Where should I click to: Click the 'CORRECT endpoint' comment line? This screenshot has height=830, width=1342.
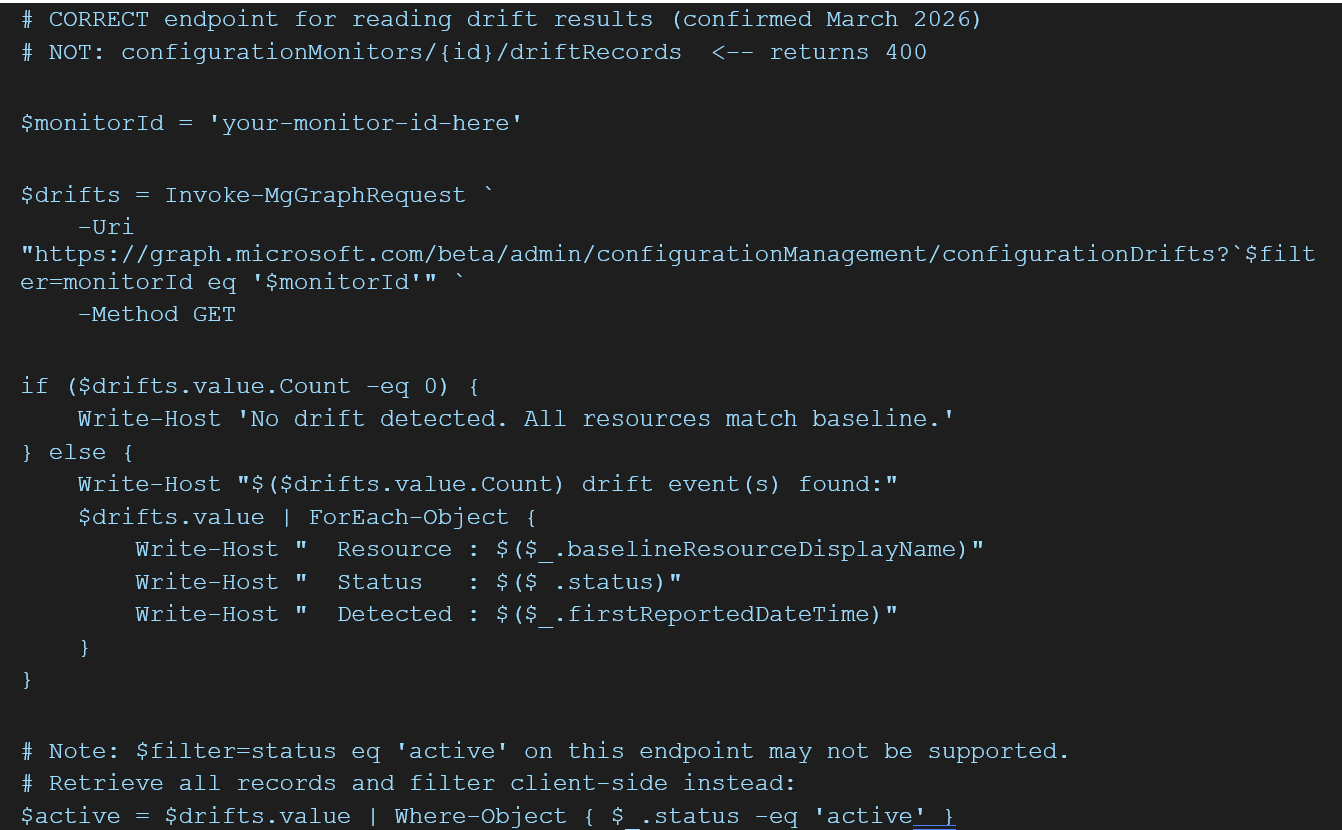click(x=500, y=20)
